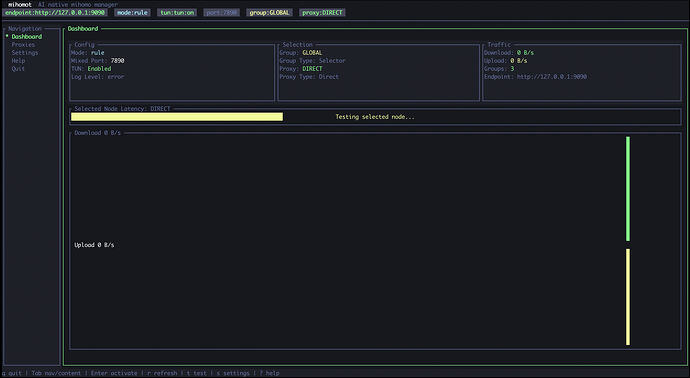Click the 's settings' footer hint
Screen dimensions: 690x378
pos(233,373)
